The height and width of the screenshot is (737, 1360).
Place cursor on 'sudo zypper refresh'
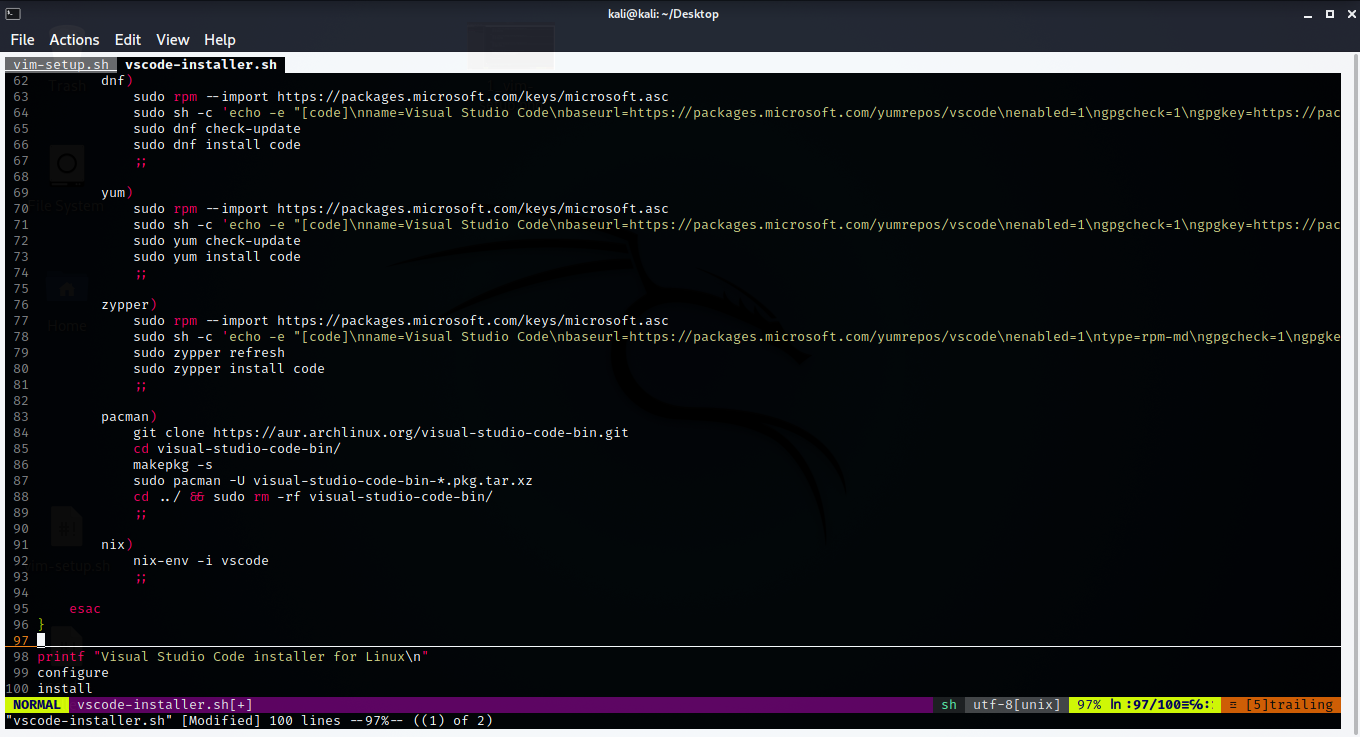tap(209, 353)
